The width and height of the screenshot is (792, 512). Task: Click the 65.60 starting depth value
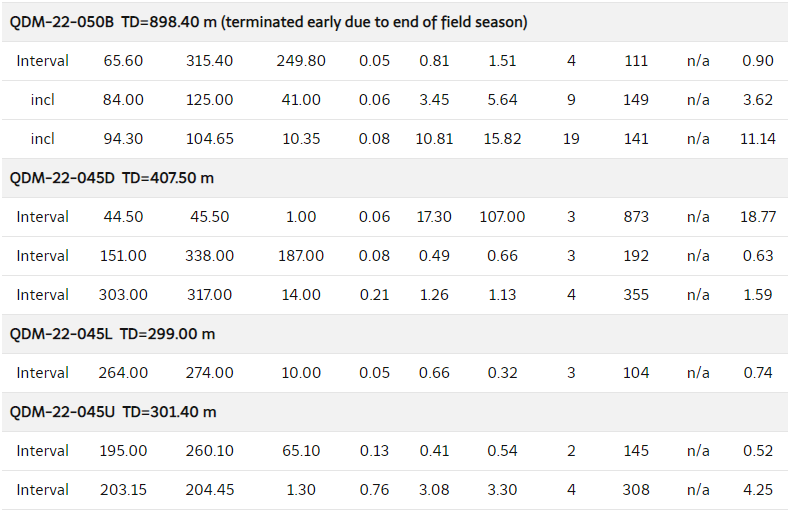pos(123,61)
